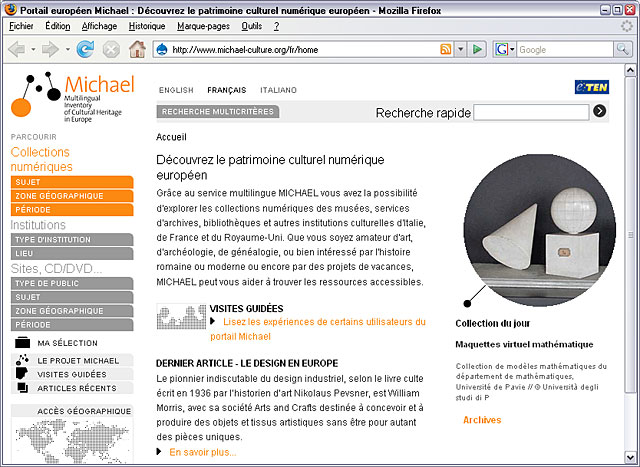
Task: Click the Accès Géographique world map
Action: pyautogui.click(x=72, y=442)
